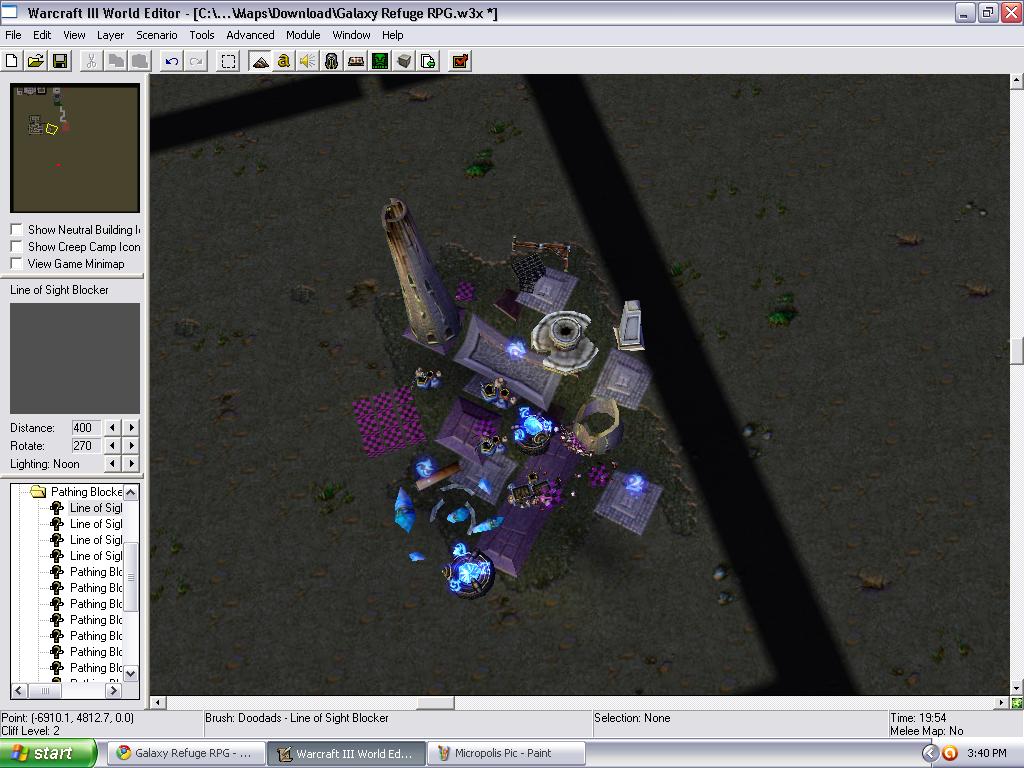Screen dimensions: 1024x768
Task: Click the Rotate value field
Action: [86, 445]
